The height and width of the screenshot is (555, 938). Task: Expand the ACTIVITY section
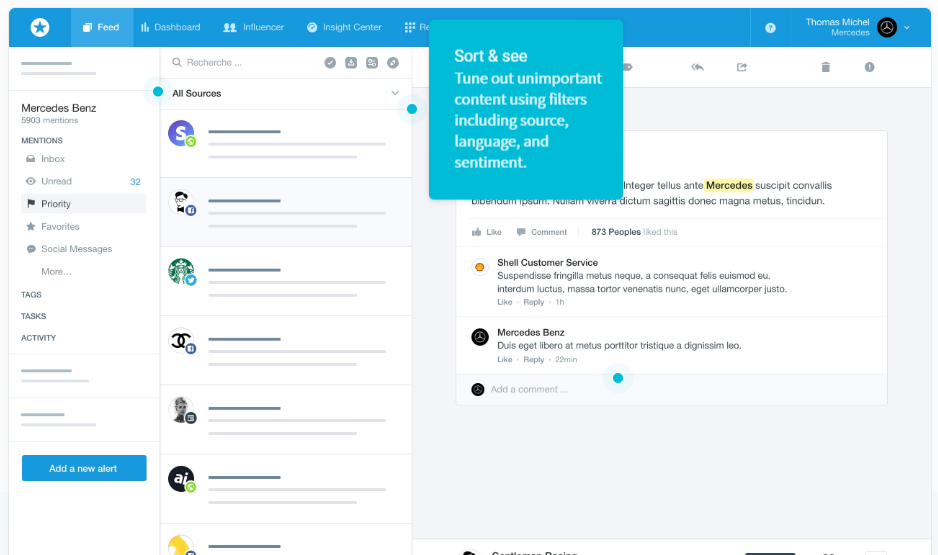38,338
